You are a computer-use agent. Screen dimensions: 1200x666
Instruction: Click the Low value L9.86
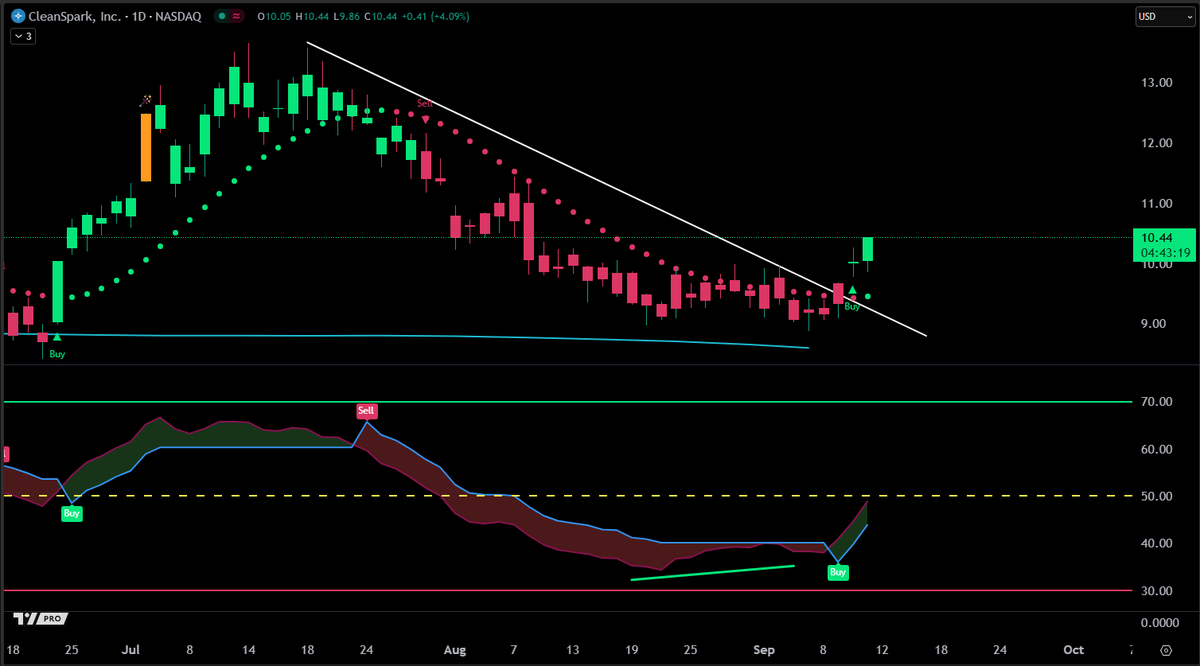346,17
